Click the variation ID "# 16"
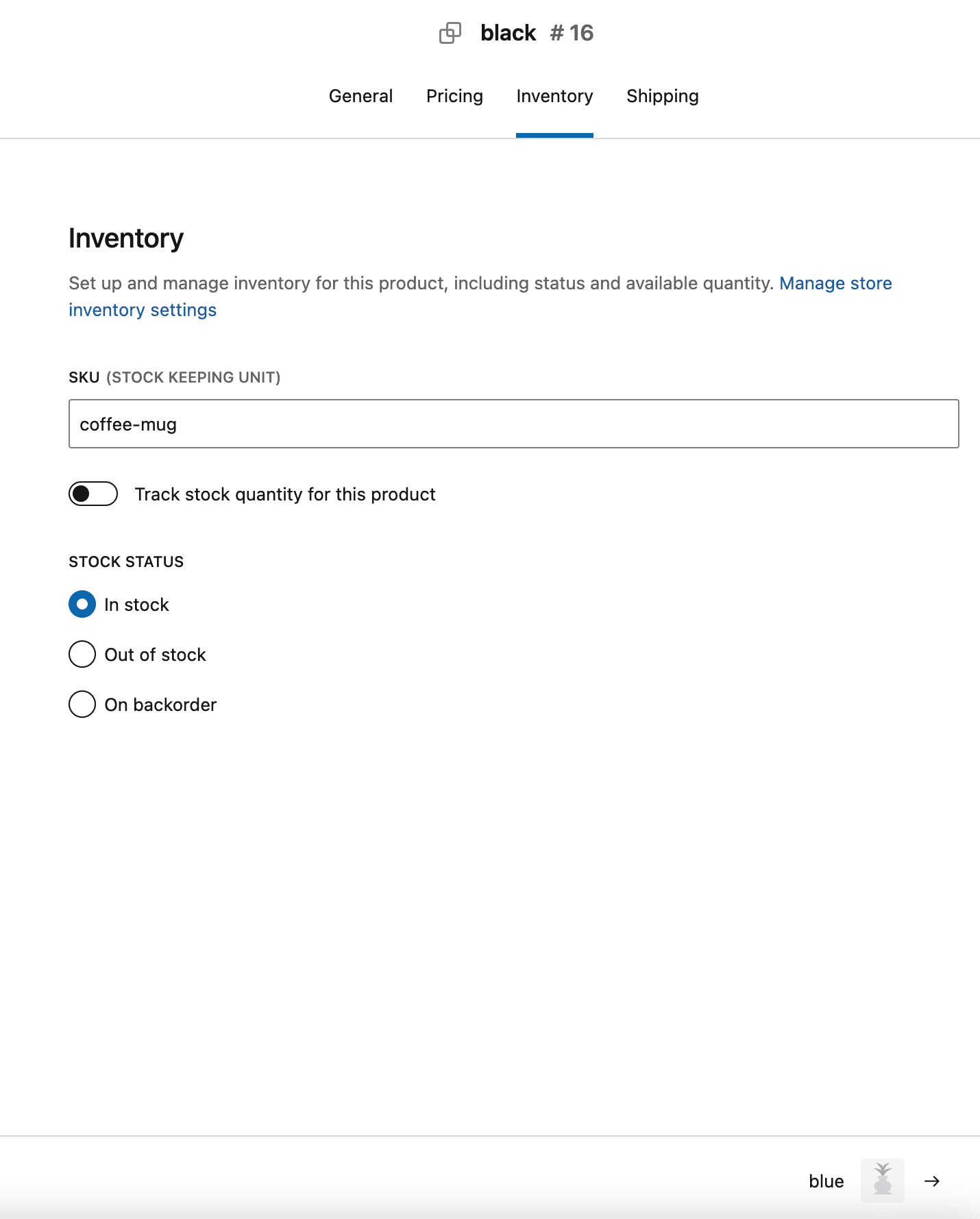This screenshot has width=980, height=1219. click(x=571, y=33)
